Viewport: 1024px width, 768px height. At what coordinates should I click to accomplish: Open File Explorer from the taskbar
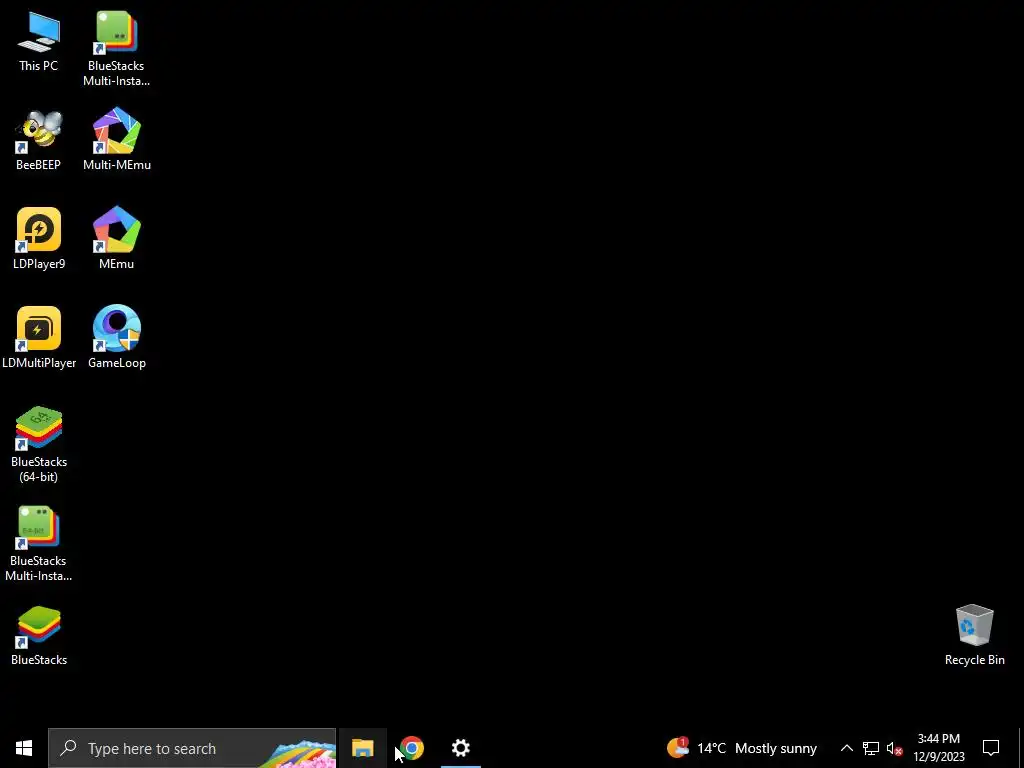point(362,748)
